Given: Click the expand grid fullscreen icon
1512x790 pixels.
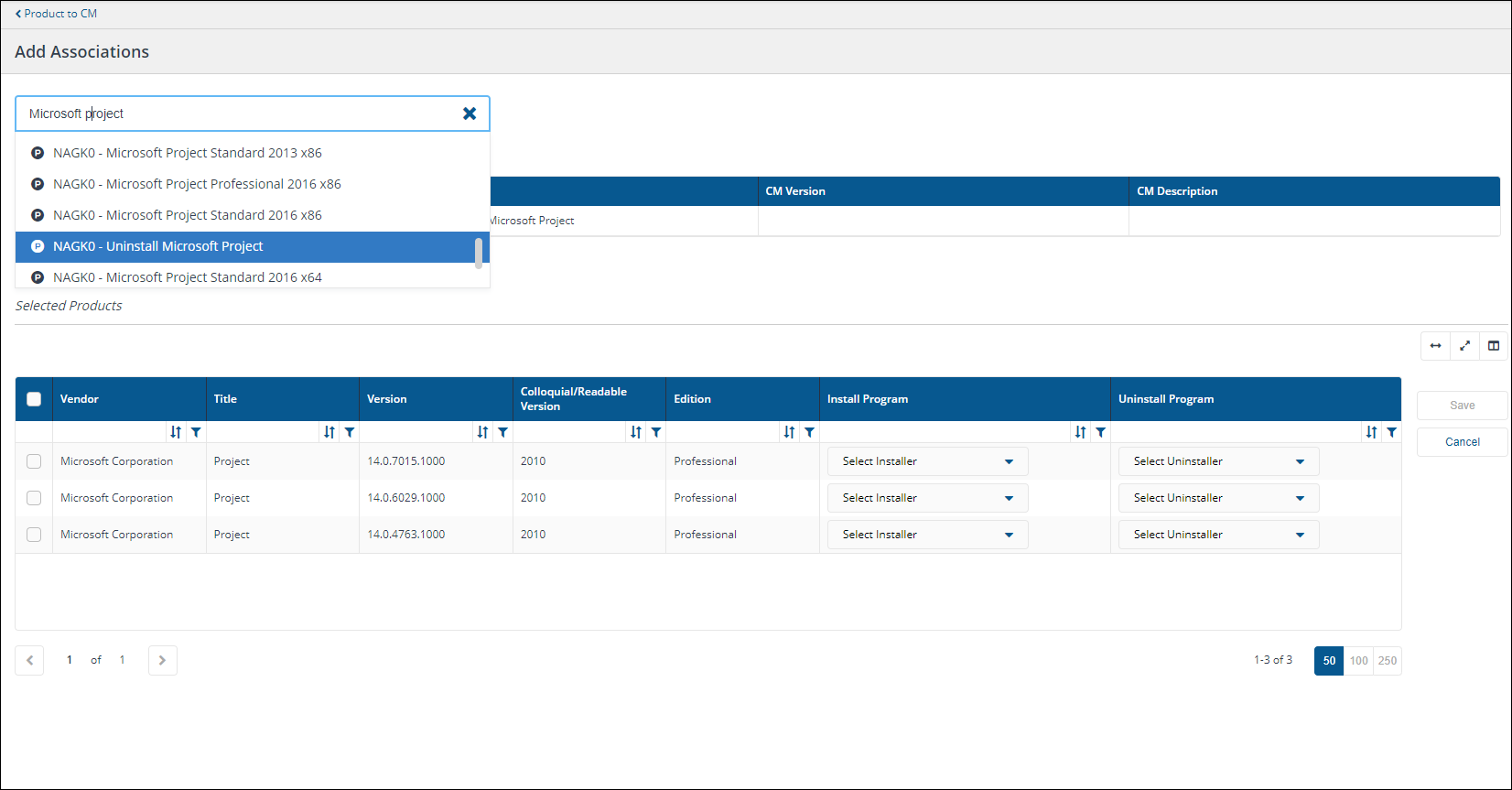Looking at the screenshot, I should tap(1464, 346).
